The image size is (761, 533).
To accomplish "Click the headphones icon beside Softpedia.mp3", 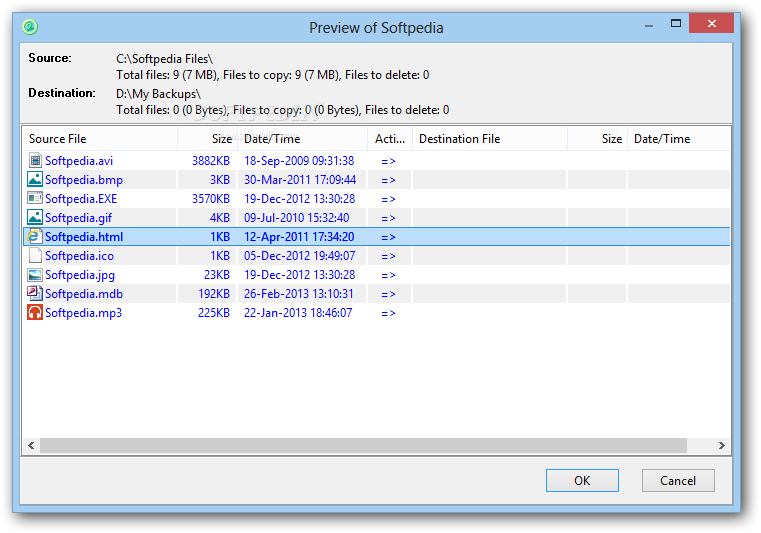I will click(35, 312).
